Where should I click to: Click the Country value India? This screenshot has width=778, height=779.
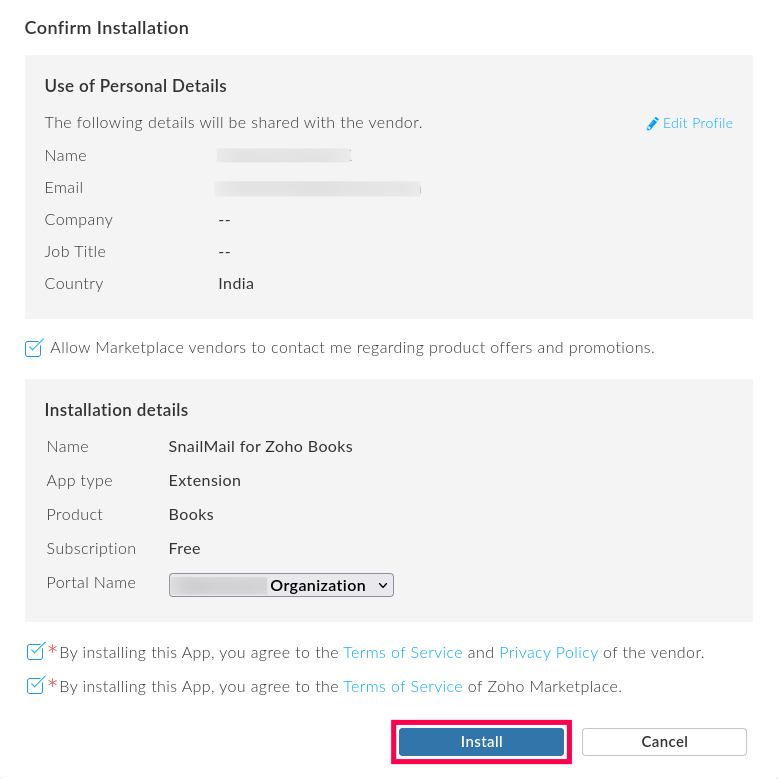click(236, 284)
